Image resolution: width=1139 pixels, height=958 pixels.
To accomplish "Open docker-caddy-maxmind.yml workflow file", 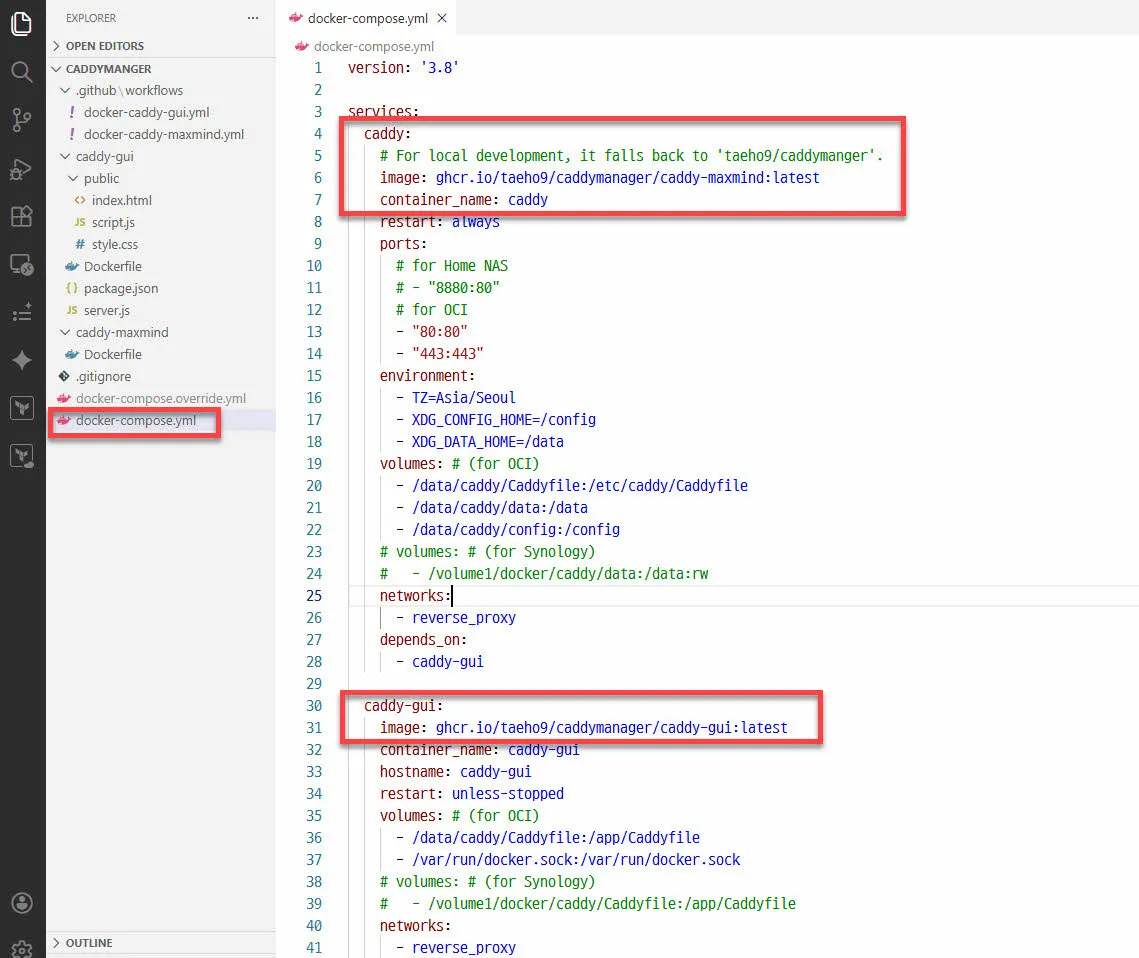I will 163,134.
